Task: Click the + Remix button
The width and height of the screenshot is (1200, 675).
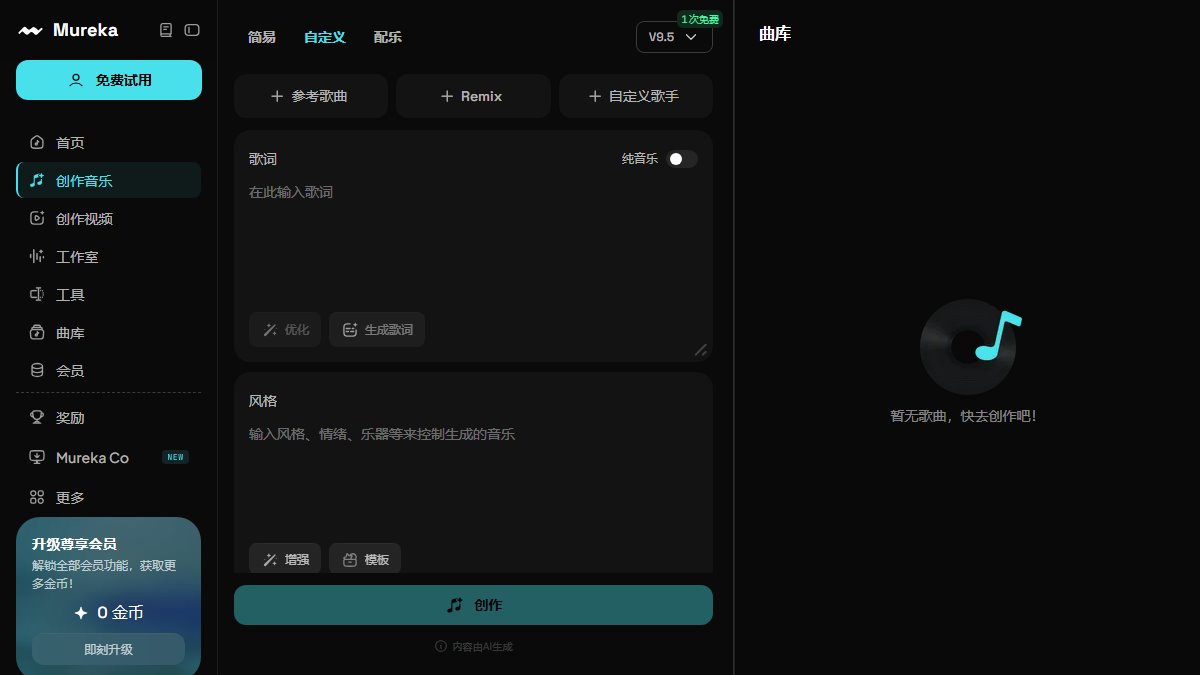Action: tap(473, 96)
